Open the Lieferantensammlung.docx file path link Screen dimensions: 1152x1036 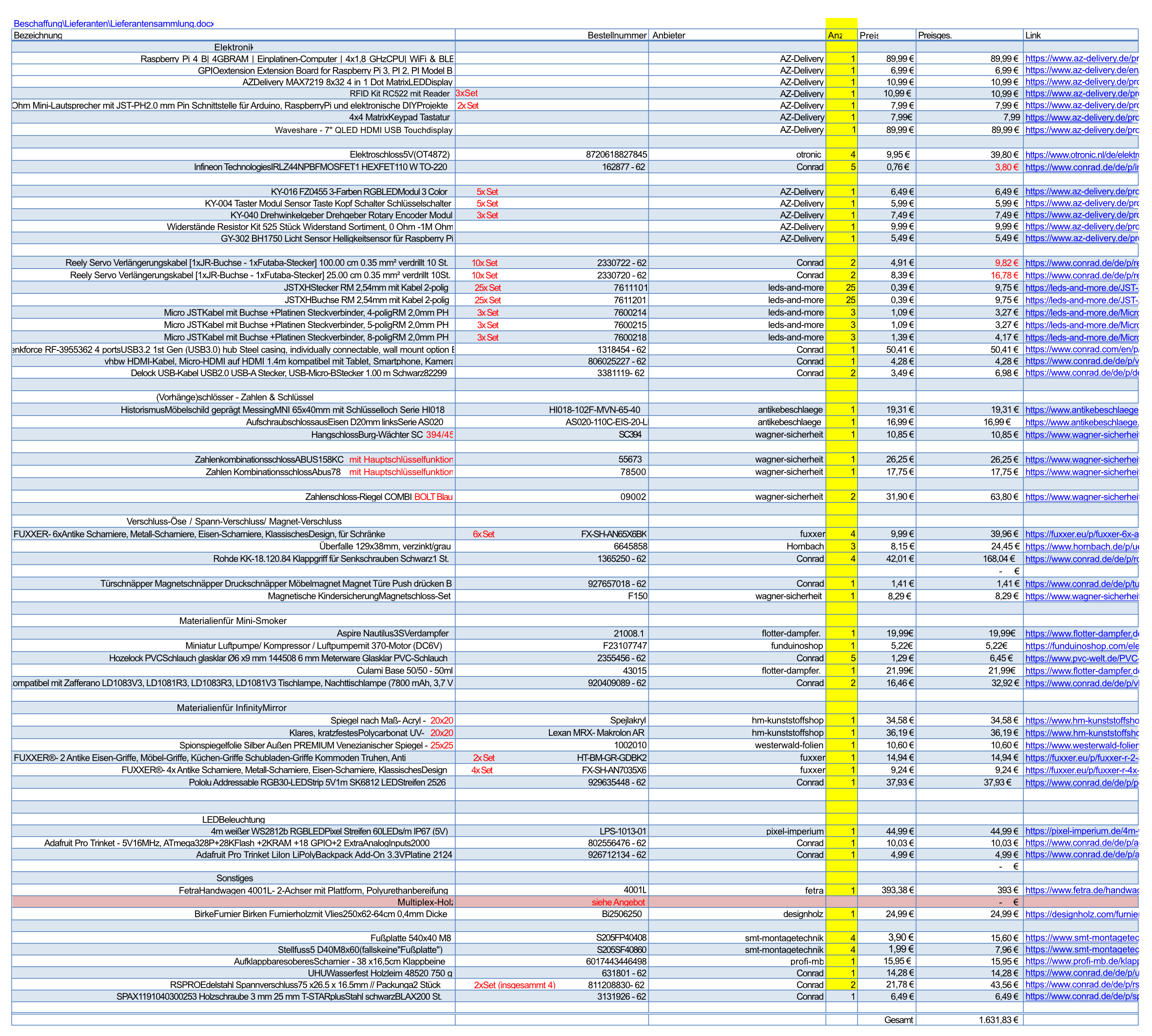point(113,23)
